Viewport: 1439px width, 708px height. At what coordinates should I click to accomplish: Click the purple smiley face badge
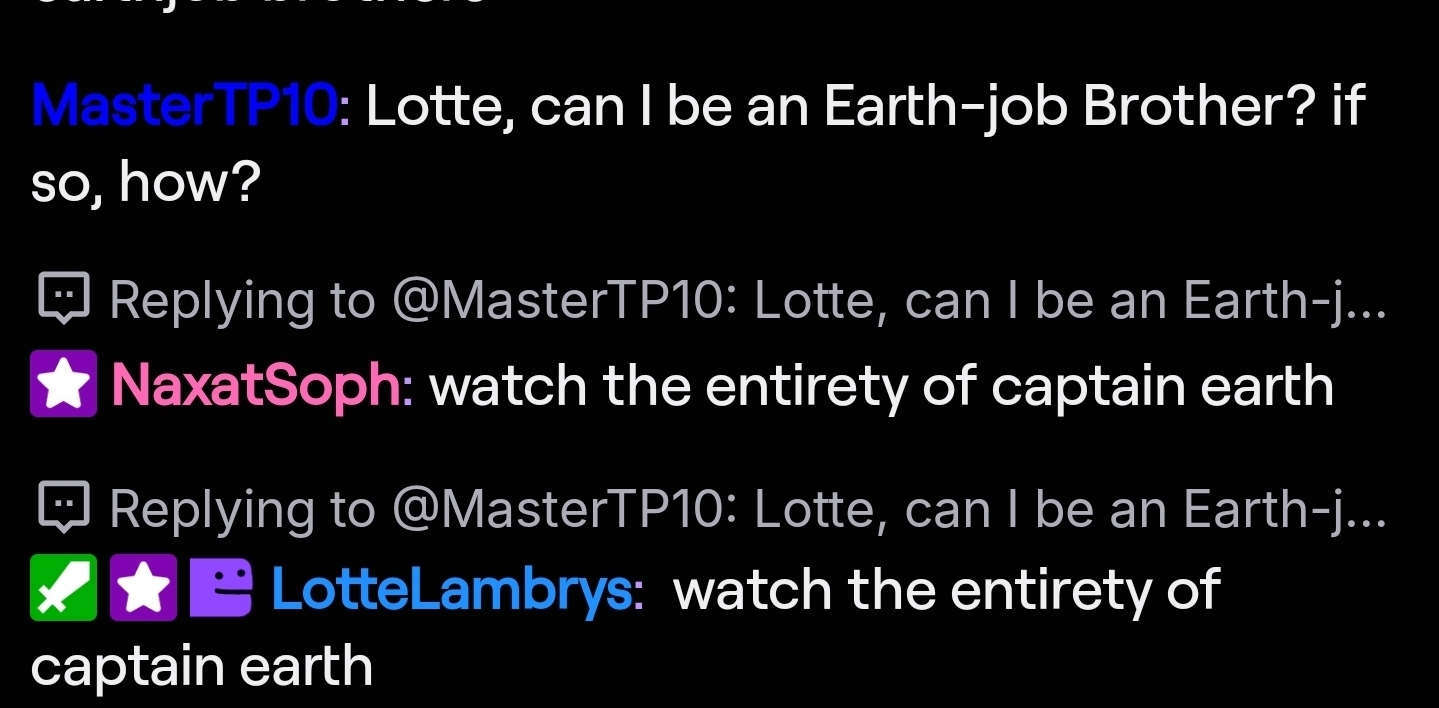[222, 589]
